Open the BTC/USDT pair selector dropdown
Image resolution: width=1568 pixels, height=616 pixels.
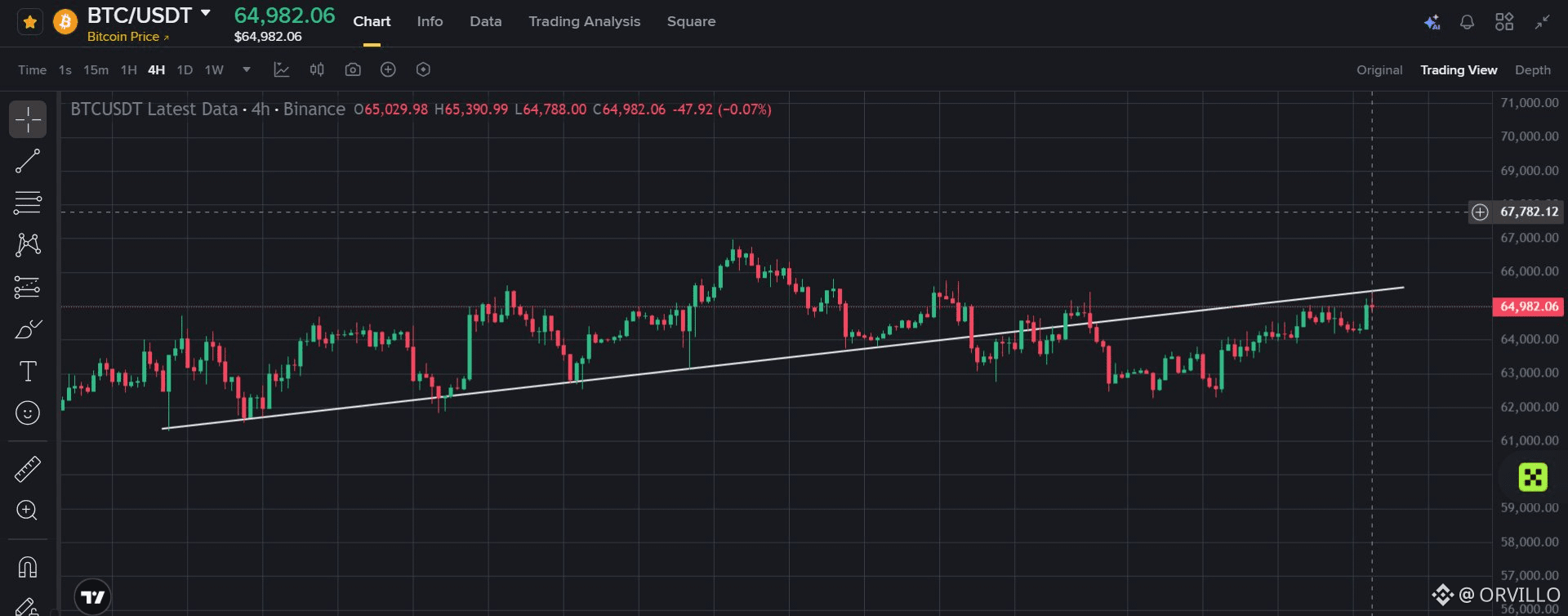pos(206,13)
